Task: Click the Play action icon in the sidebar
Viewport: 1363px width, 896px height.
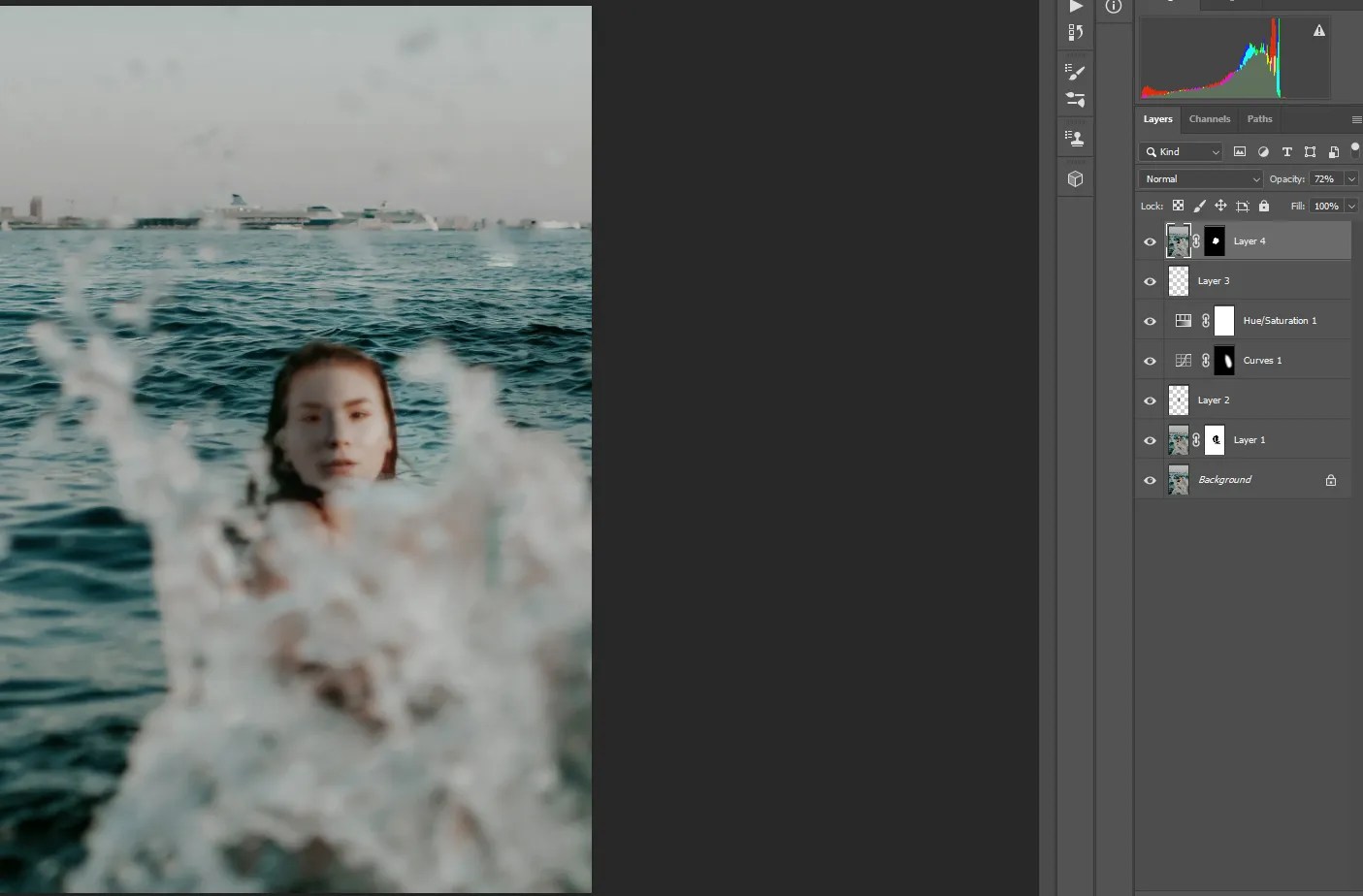Action: [x=1075, y=7]
